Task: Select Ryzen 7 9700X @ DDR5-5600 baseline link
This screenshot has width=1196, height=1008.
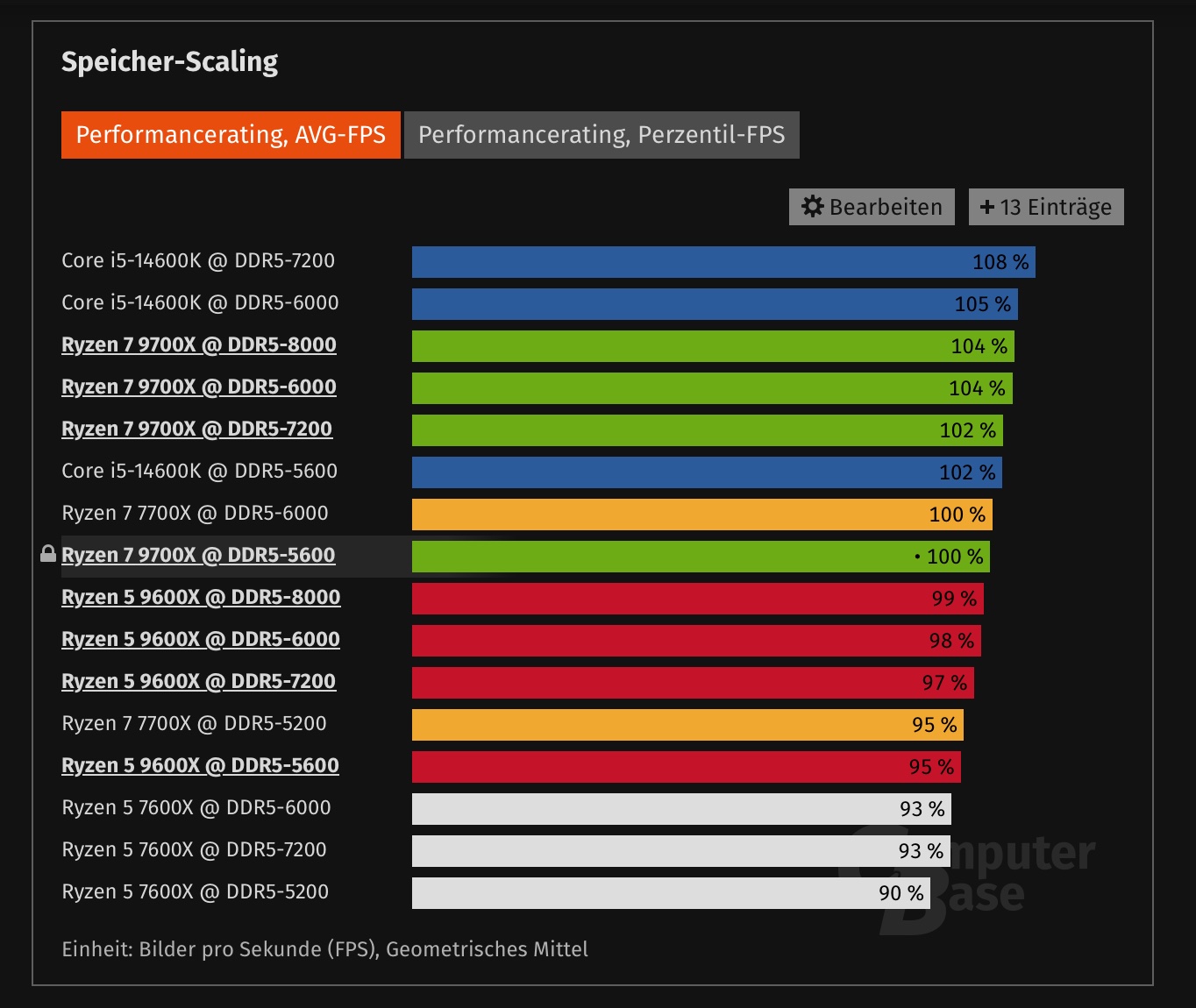Action: coord(198,555)
